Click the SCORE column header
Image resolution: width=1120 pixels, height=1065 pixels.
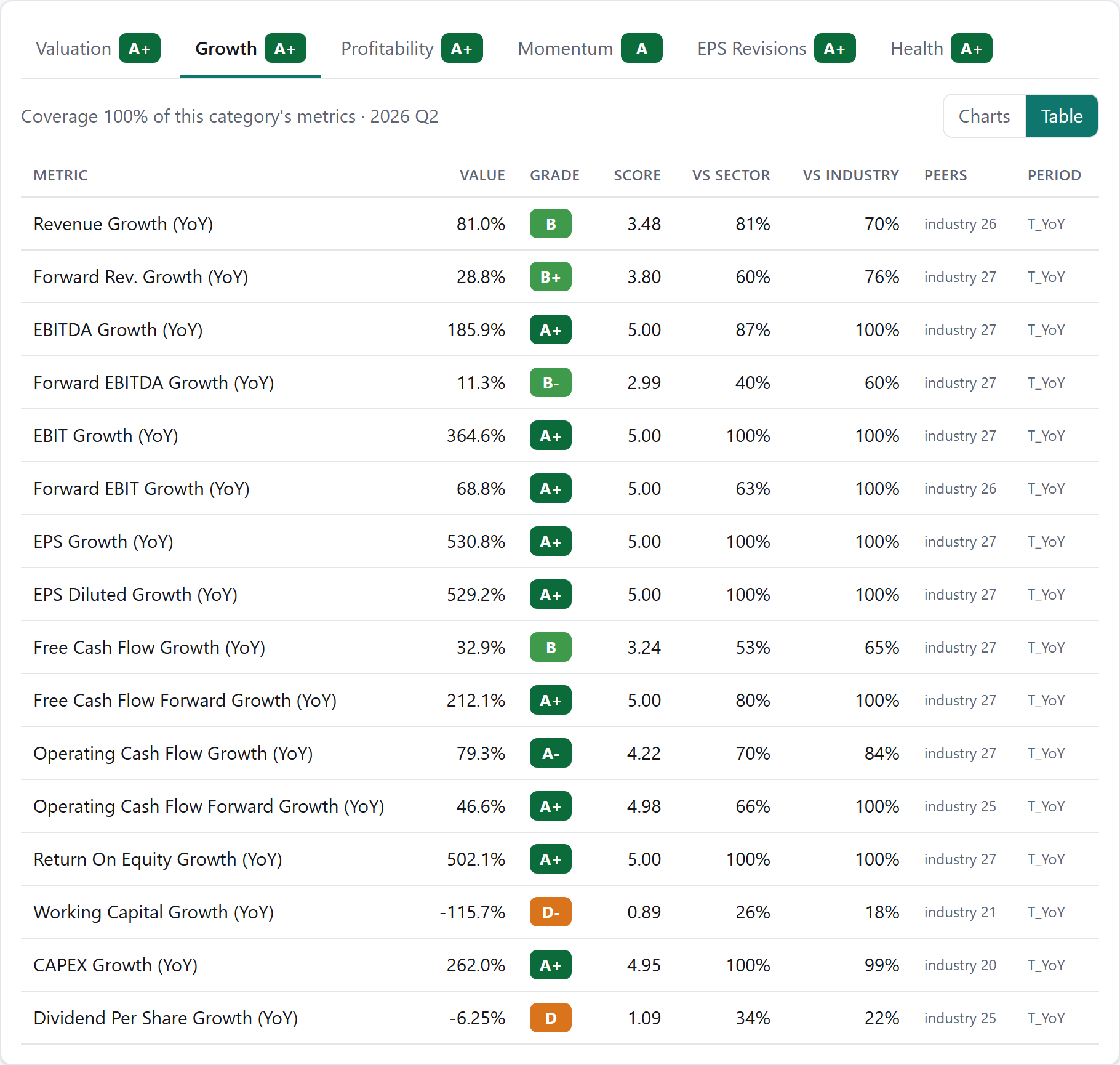pyautogui.click(x=637, y=175)
